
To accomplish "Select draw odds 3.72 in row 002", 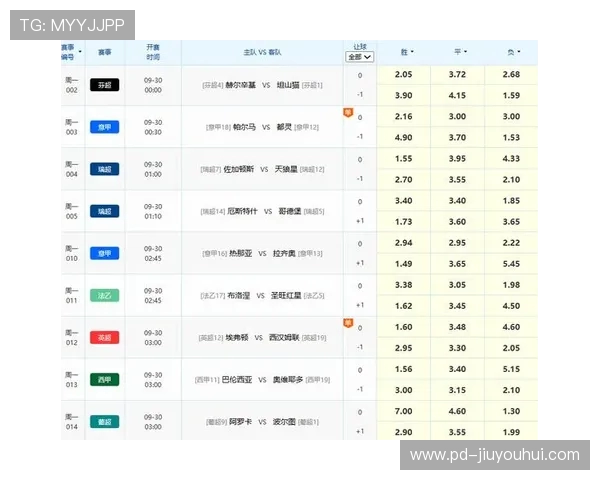I will pyautogui.click(x=457, y=75).
